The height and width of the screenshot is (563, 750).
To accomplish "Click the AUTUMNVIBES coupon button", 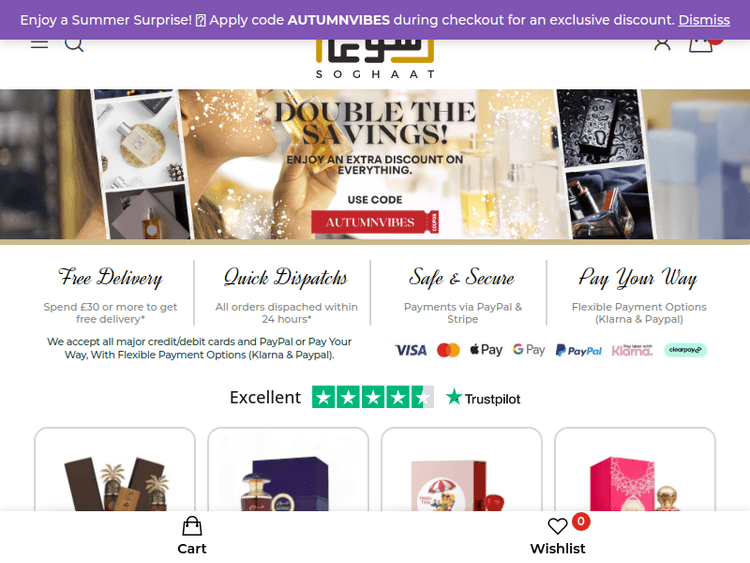I will tap(375, 222).
